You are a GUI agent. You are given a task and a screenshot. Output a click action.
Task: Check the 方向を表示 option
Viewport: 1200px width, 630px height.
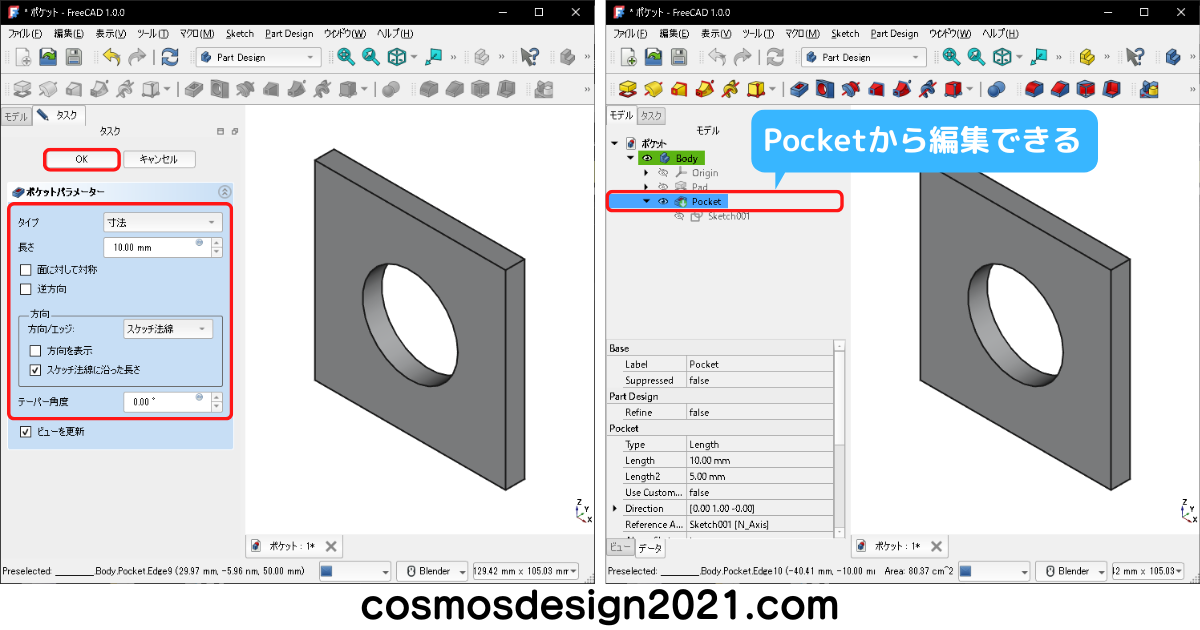click(x=36, y=351)
